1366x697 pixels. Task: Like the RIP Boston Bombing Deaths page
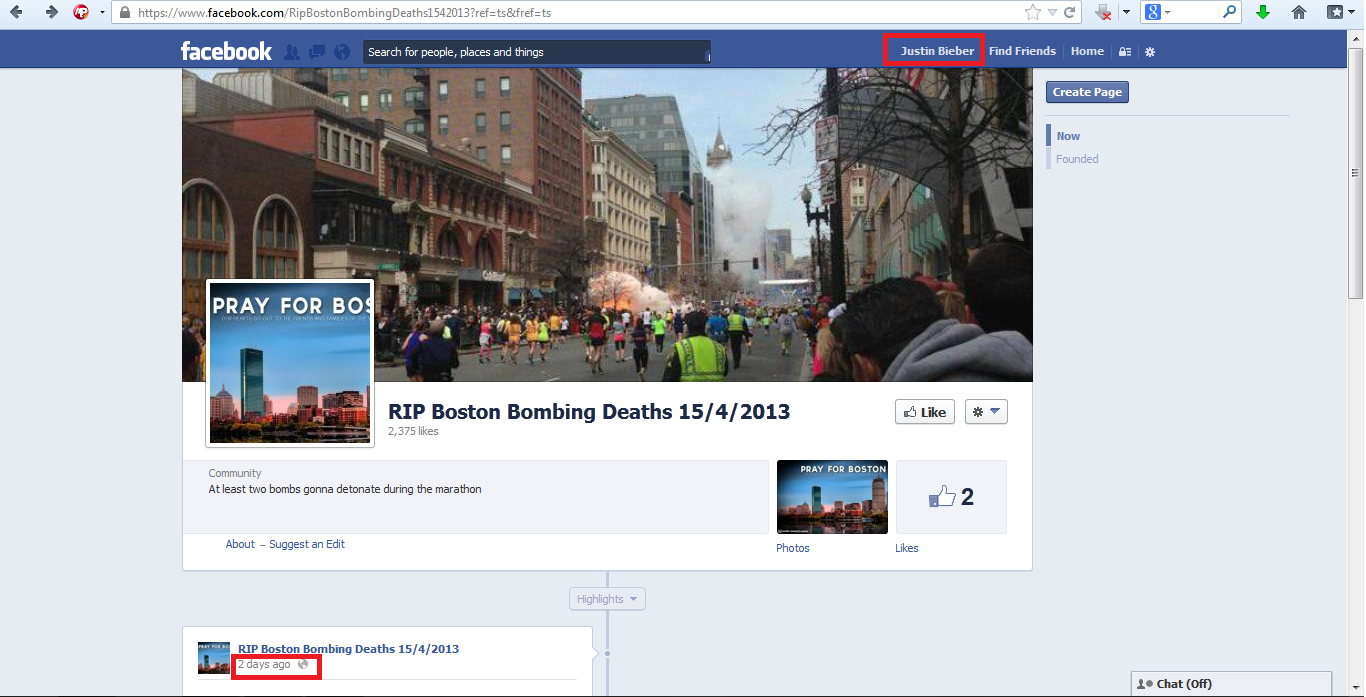coord(925,412)
